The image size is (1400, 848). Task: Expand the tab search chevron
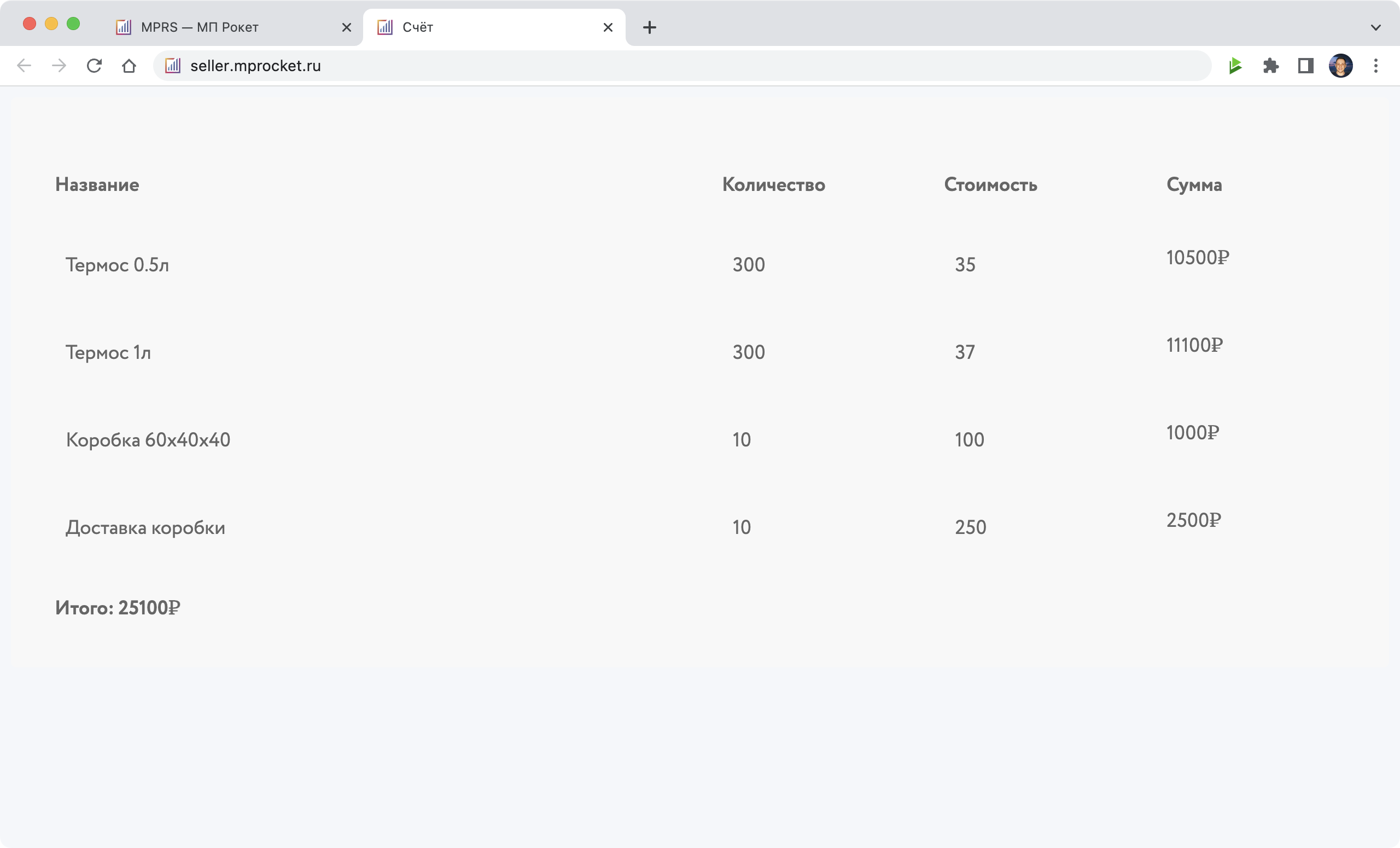(x=1375, y=27)
